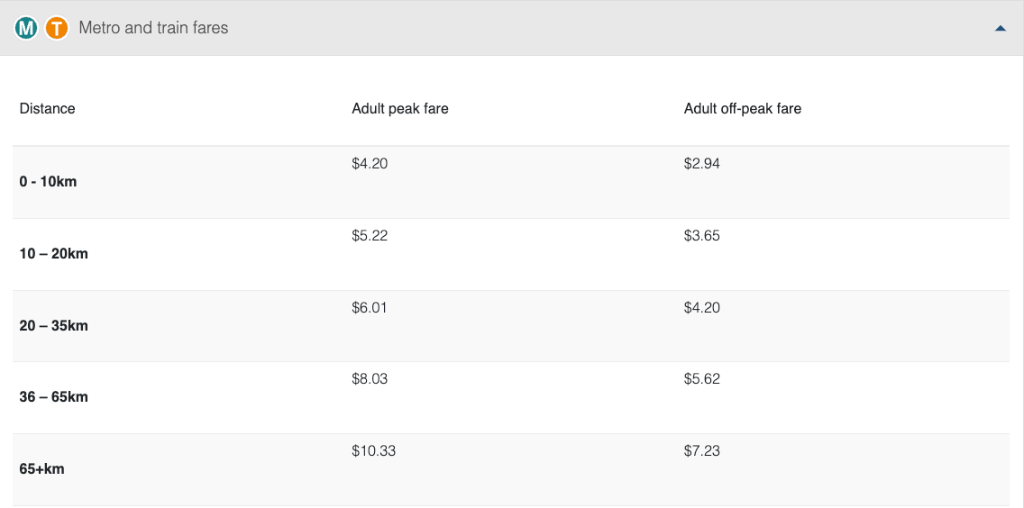Select the Distance column header
Viewport: 1024px width, 508px height.
47,108
